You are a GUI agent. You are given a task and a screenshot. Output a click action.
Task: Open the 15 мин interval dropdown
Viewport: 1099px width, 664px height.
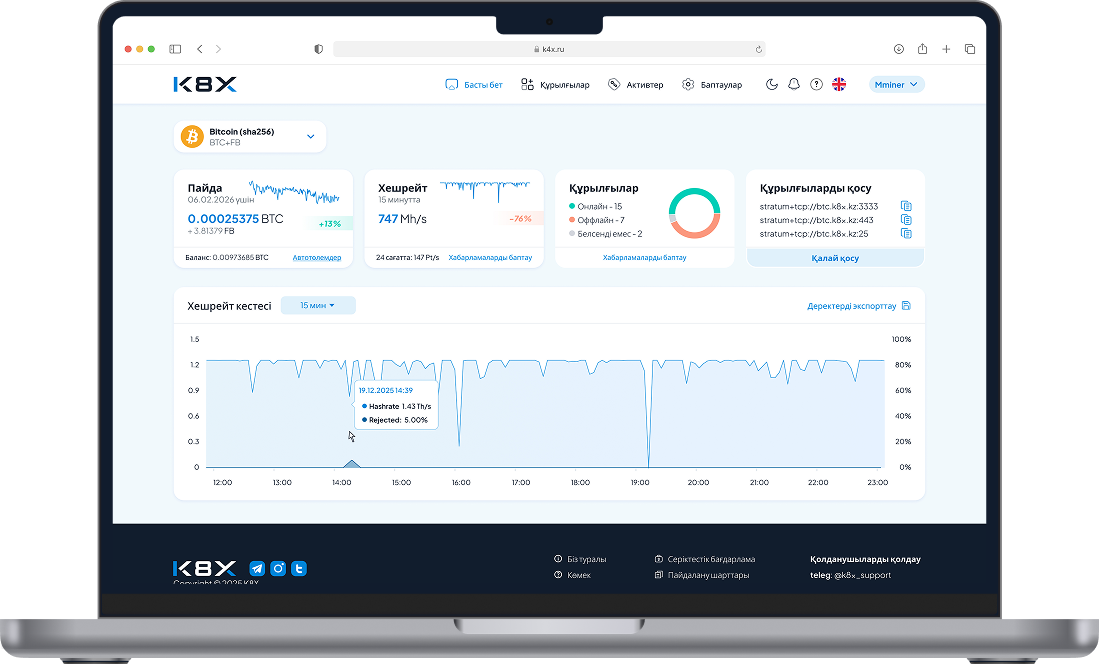click(318, 306)
